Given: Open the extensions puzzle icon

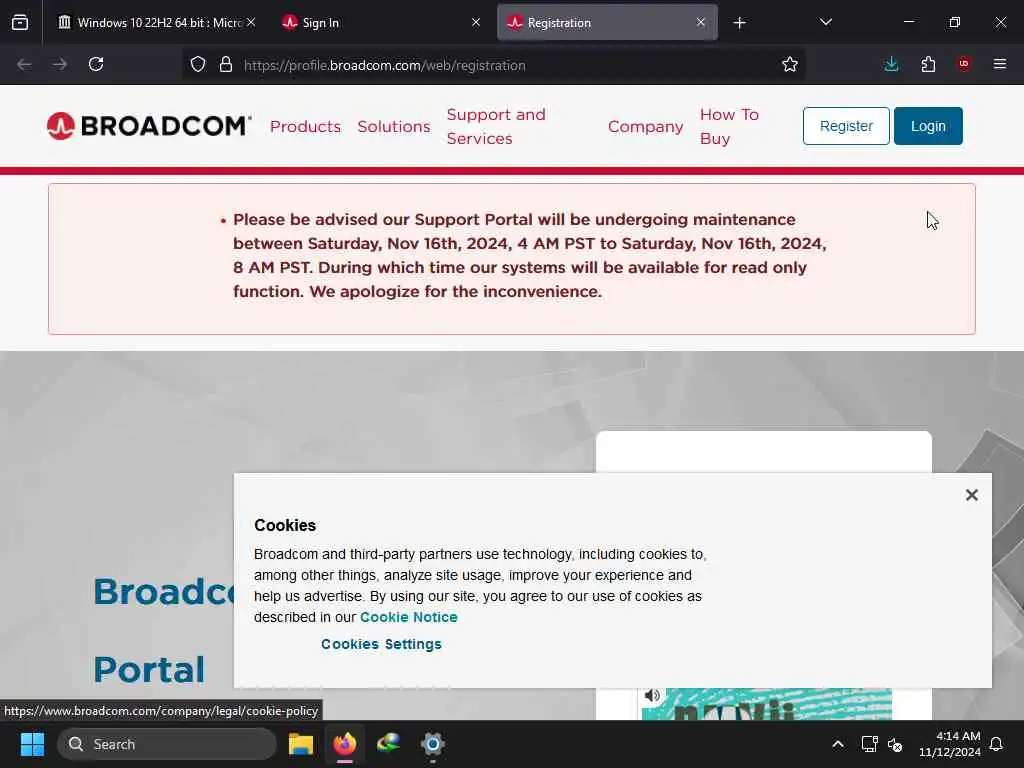Looking at the screenshot, I should [x=928, y=64].
